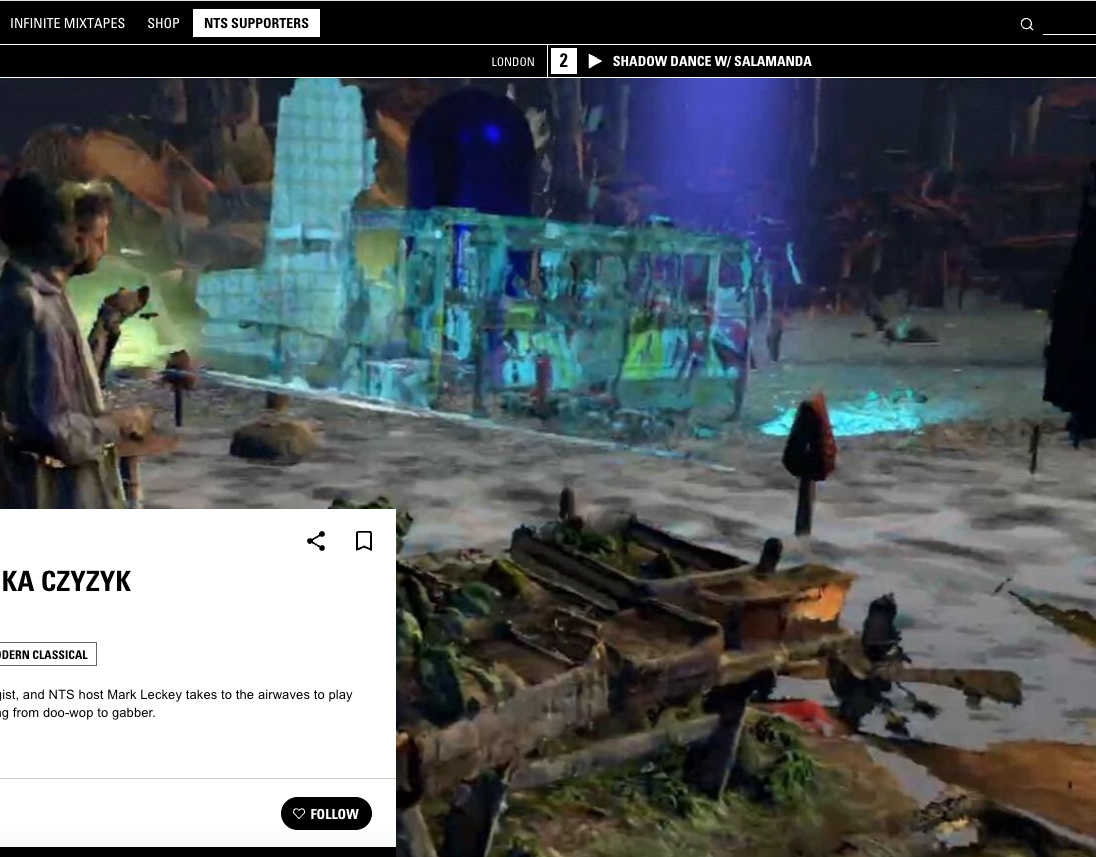Bookmark this episode
This screenshot has height=857, width=1096.
tap(363, 541)
